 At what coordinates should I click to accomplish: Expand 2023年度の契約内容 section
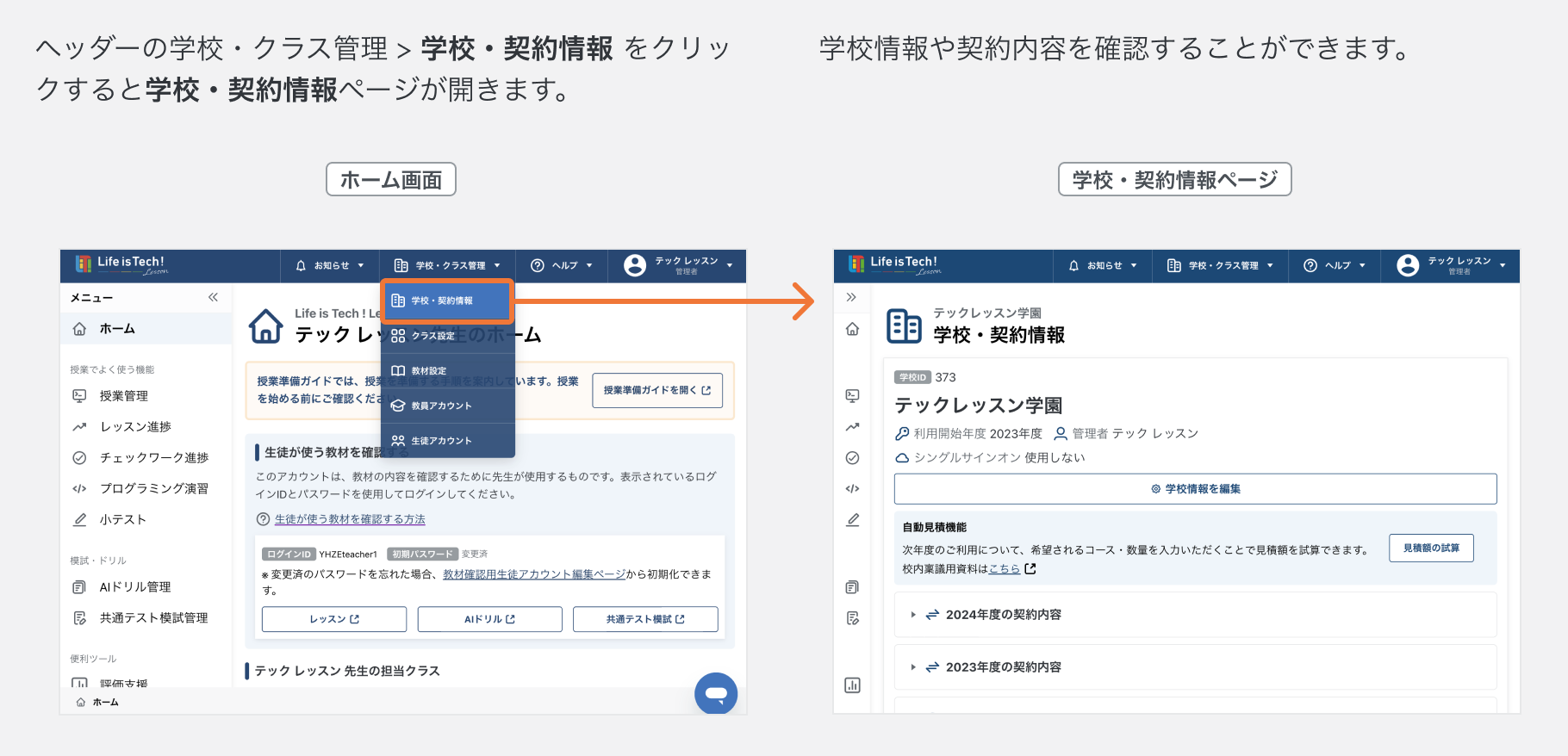pyautogui.click(x=1196, y=667)
